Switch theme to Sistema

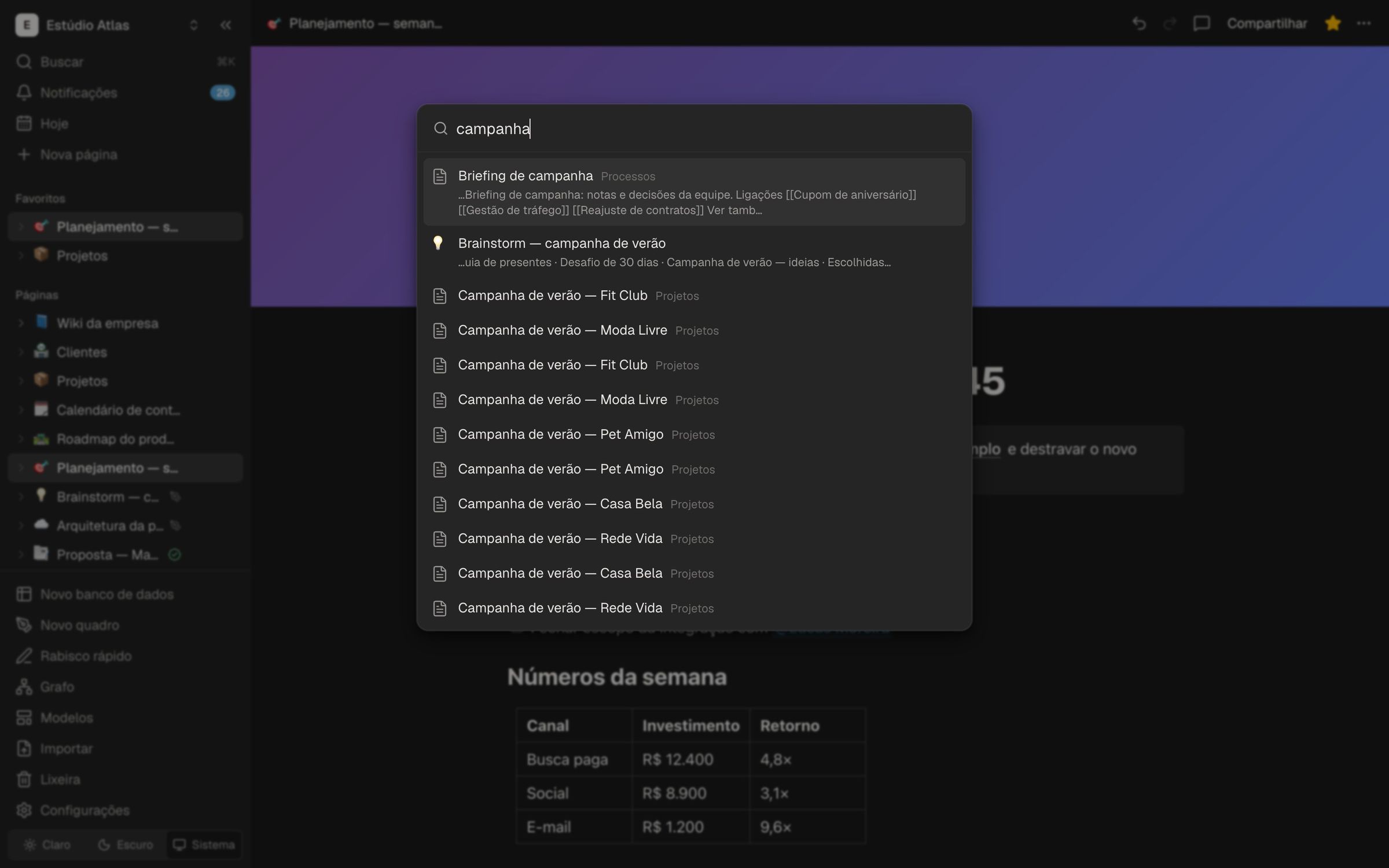click(204, 845)
